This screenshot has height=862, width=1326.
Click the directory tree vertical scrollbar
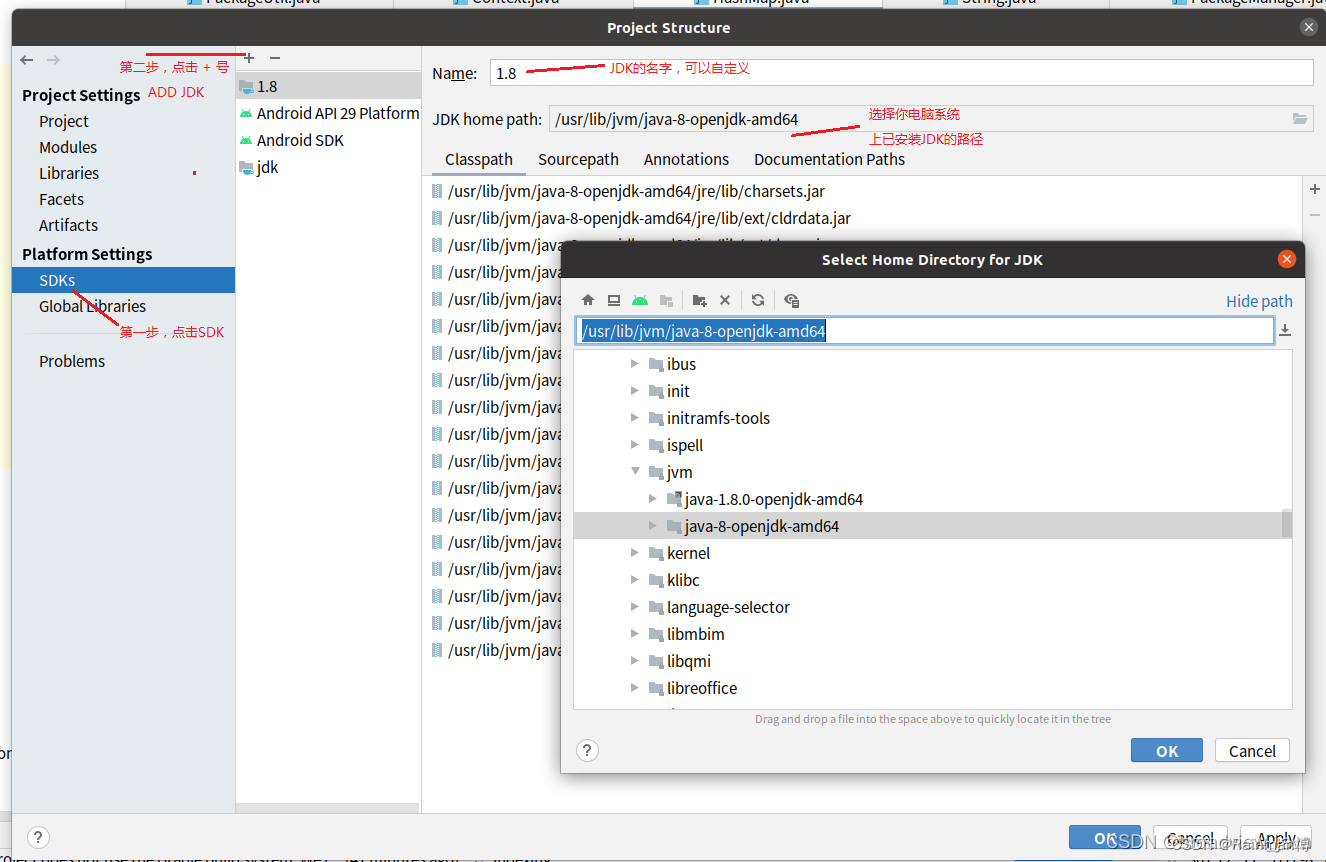1287,524
